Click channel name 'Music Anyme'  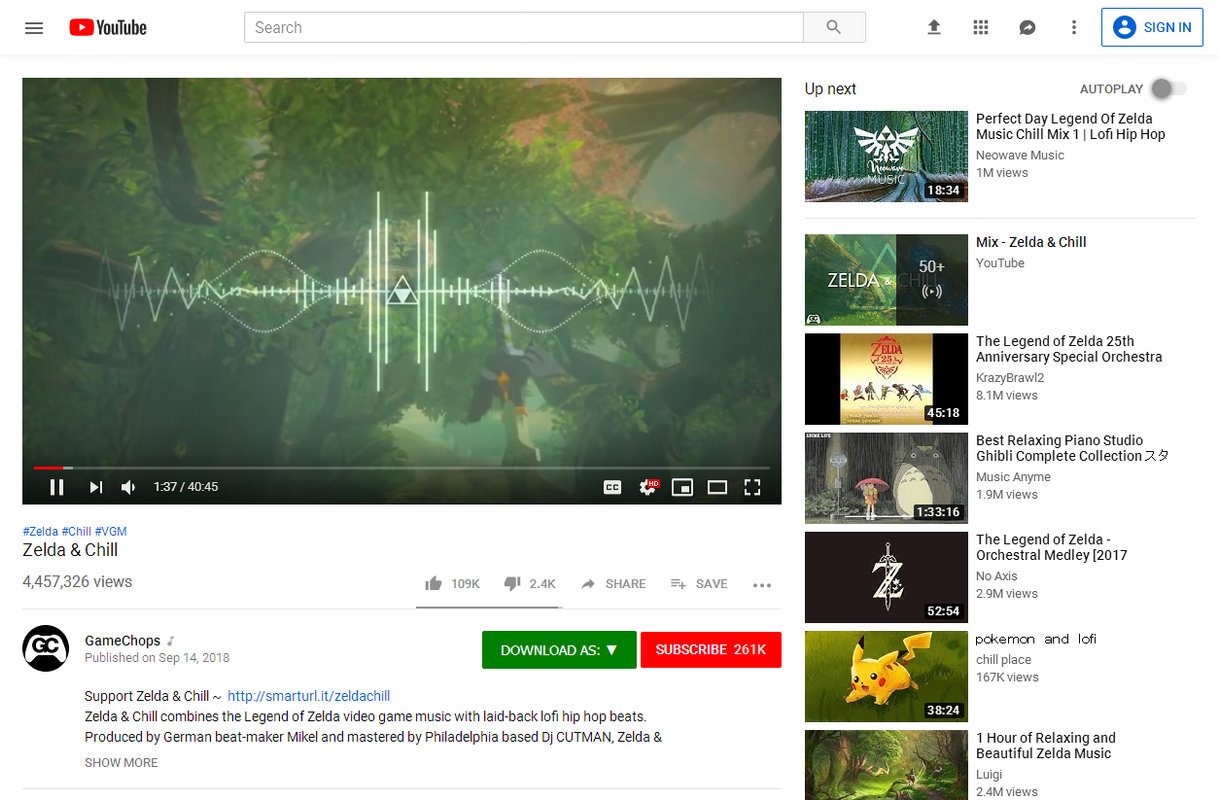(1013, 477)
